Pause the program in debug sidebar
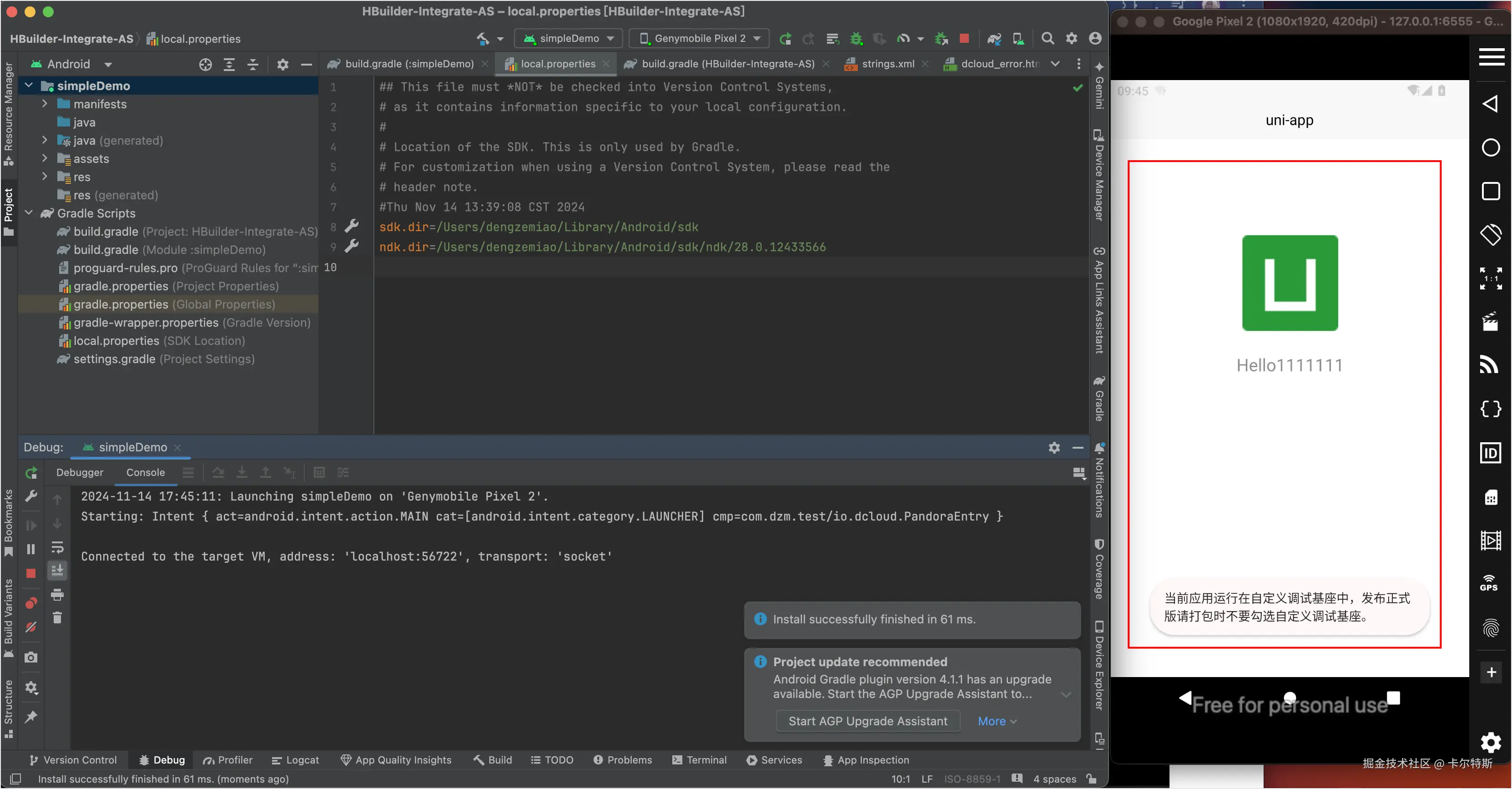The image size is (1512, 789). [31, 549]
